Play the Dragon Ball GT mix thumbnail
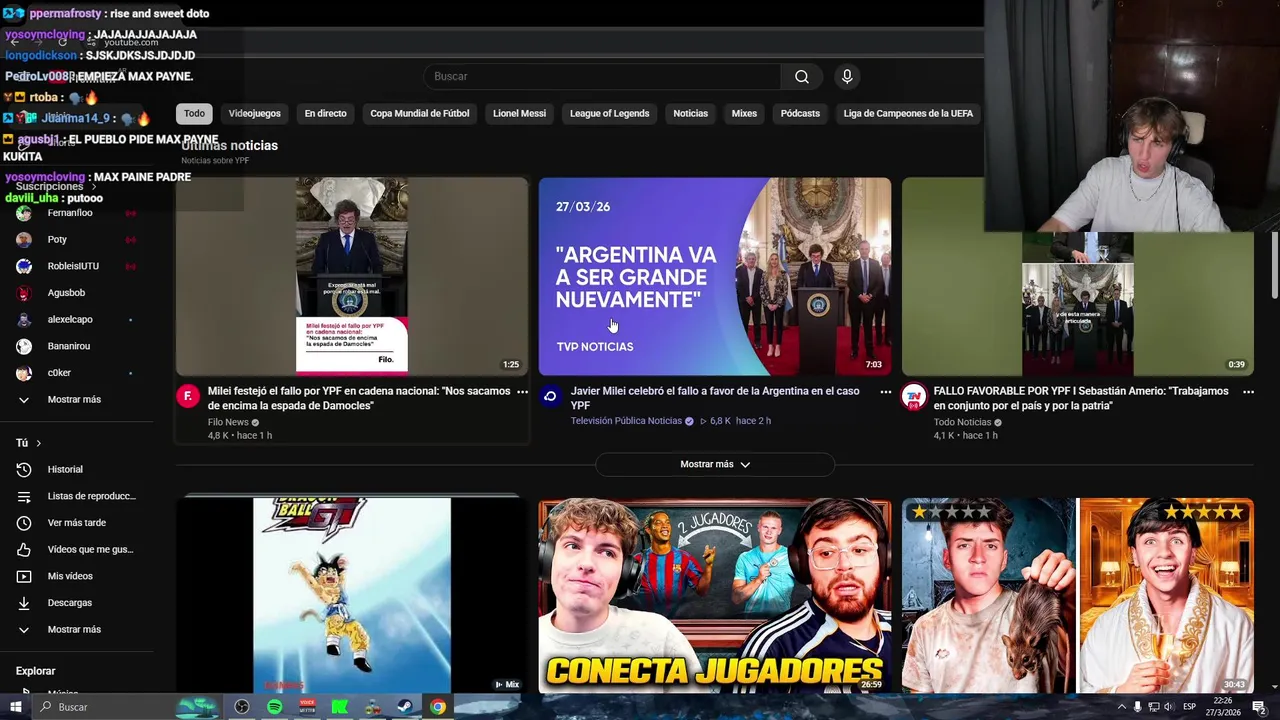1280x720 pixels. [x=352, y=595]
